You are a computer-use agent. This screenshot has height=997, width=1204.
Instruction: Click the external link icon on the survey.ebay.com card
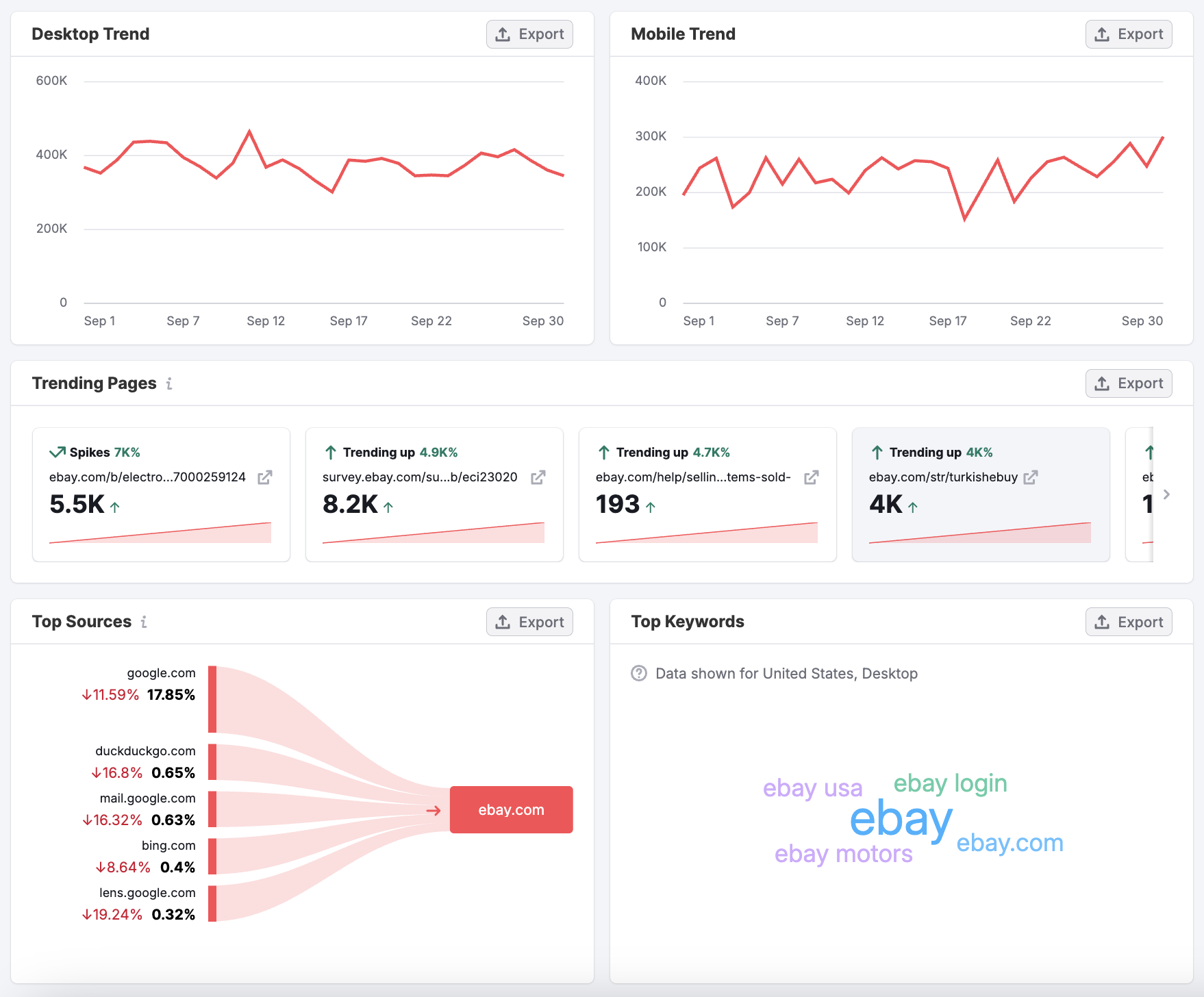539,477
